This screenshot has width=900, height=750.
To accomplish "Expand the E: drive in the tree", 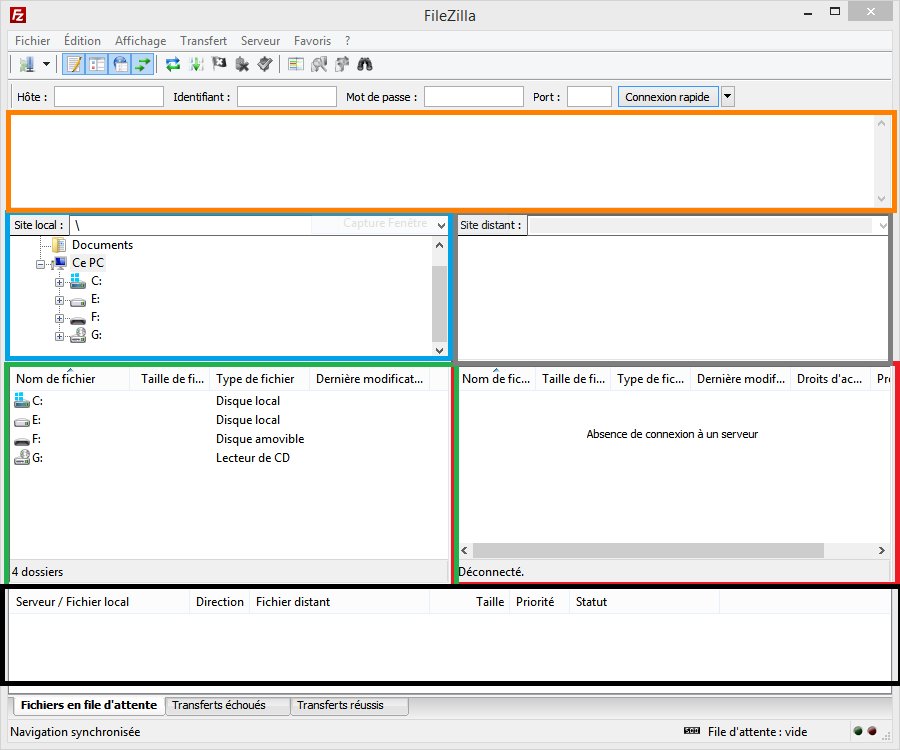I will pos(60,300).
